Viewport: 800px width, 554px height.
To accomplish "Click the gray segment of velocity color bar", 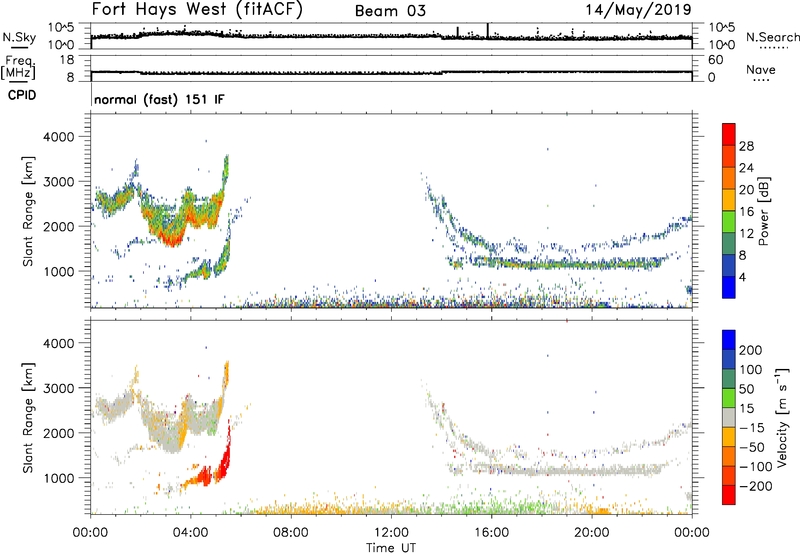I will tap(729, 418).
